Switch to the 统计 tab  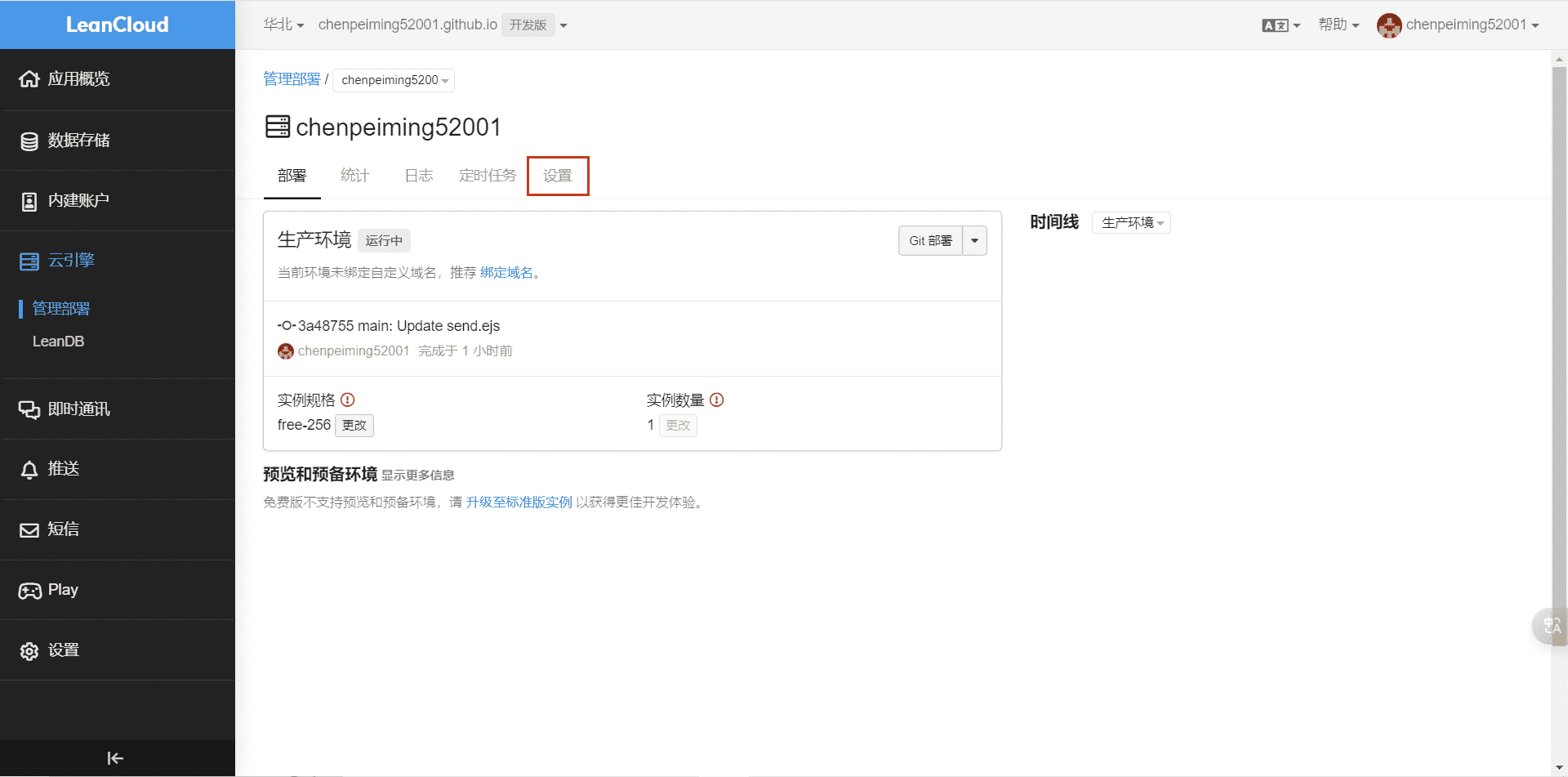tap(354, 176)
